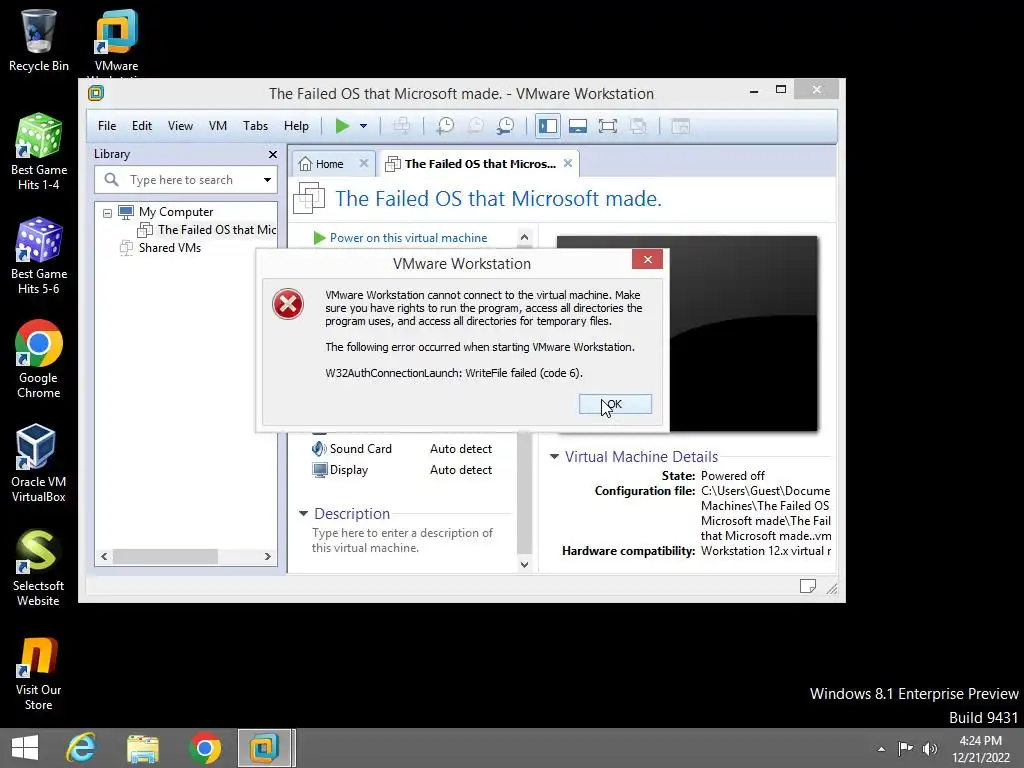Viewport: 1024px width, 768px height.
Task: Toggle the thumbnail bar toolbar icon
Action: click(x=578, y=126)
